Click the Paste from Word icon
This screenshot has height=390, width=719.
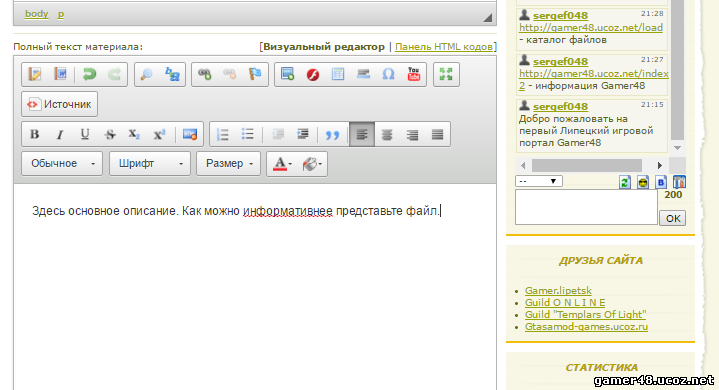click(60, 74)
